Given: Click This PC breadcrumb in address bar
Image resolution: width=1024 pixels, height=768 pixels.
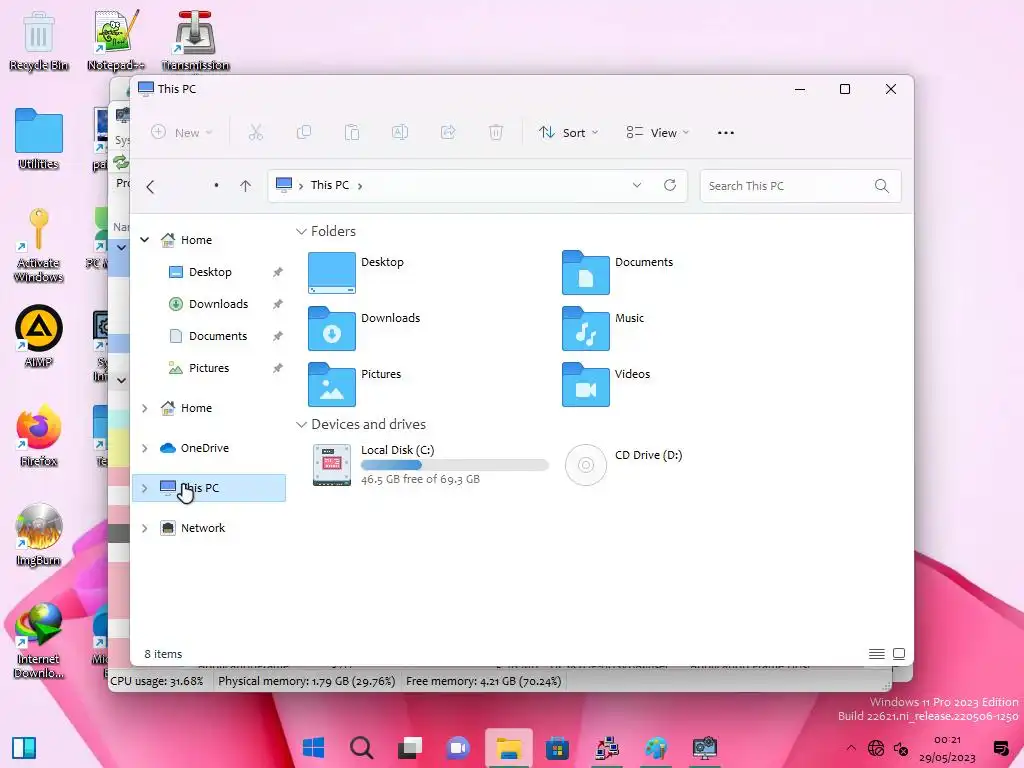Looking at the screenshot, I should click(330, 185).
